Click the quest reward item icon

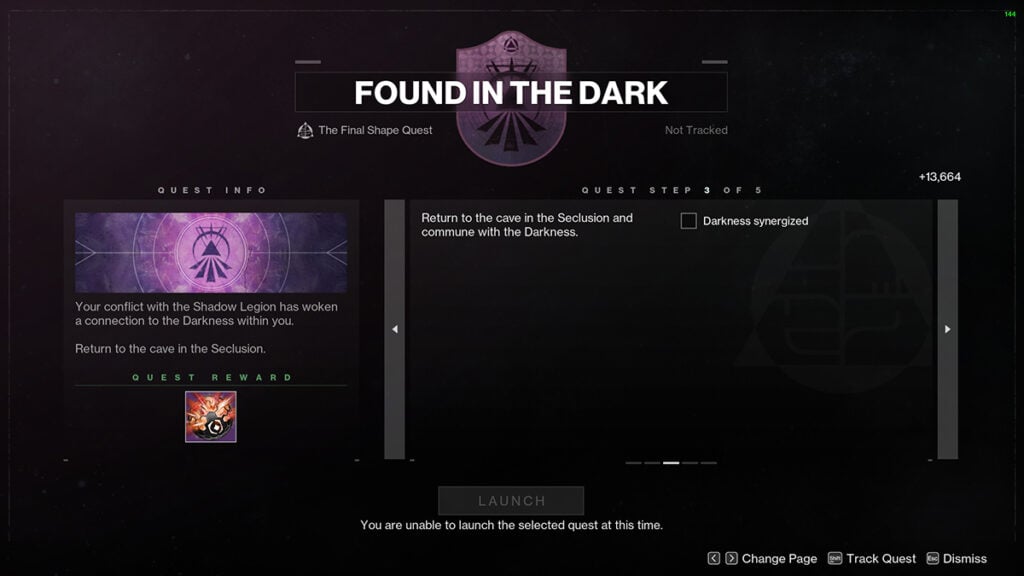click(x=210, y=417)
